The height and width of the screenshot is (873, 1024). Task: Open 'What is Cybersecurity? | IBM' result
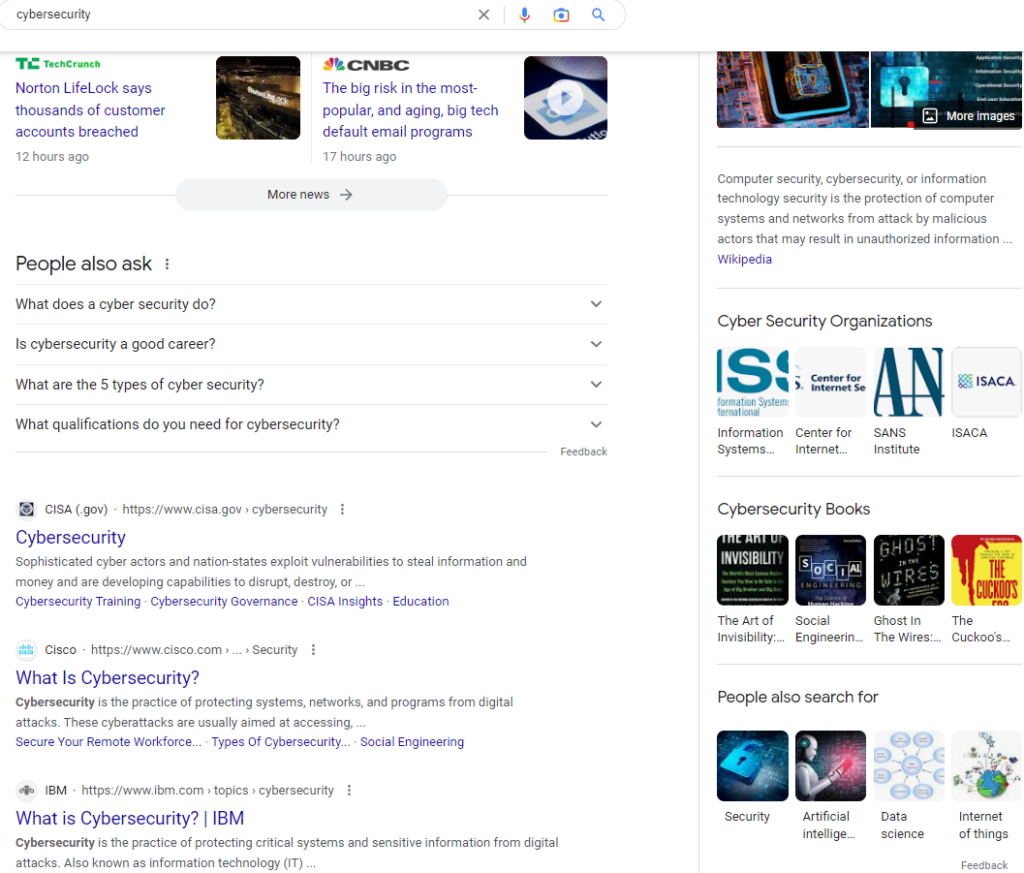(x=130, y=818)
